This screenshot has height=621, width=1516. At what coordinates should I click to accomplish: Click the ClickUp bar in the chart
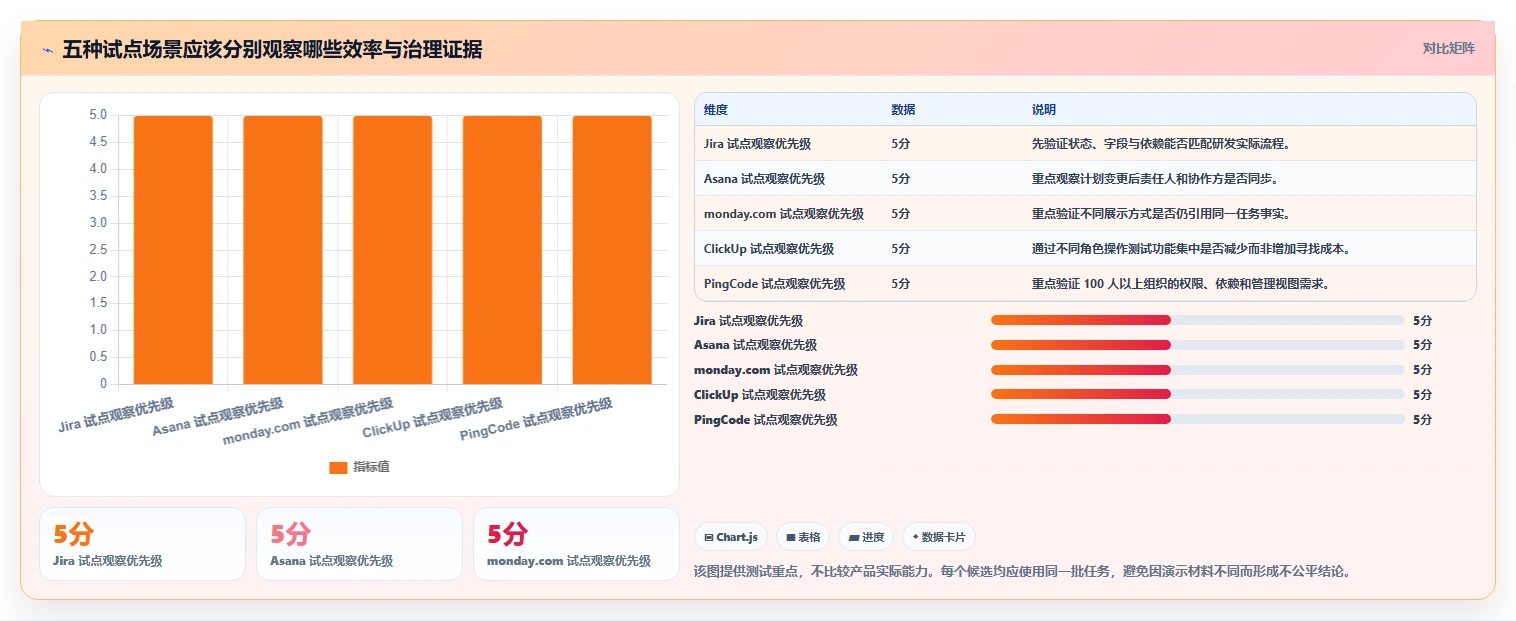coord(502,250)
